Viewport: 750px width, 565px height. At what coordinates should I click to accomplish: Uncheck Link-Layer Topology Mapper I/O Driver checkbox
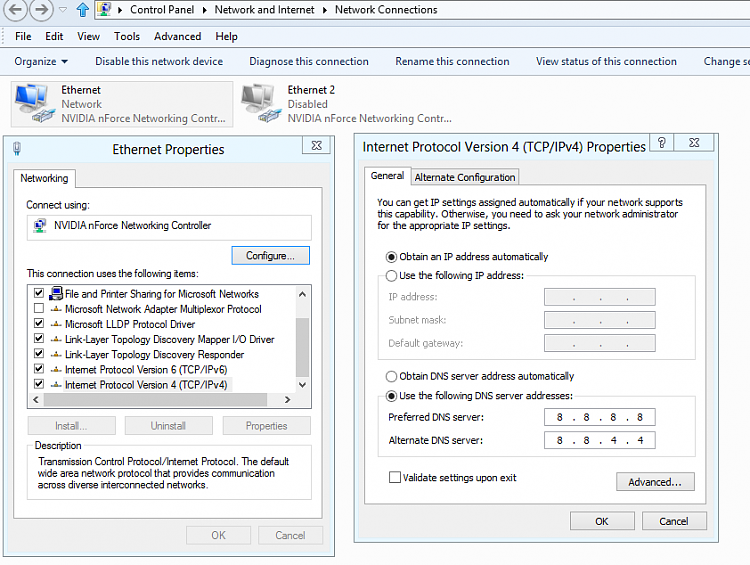coord(39,338)
